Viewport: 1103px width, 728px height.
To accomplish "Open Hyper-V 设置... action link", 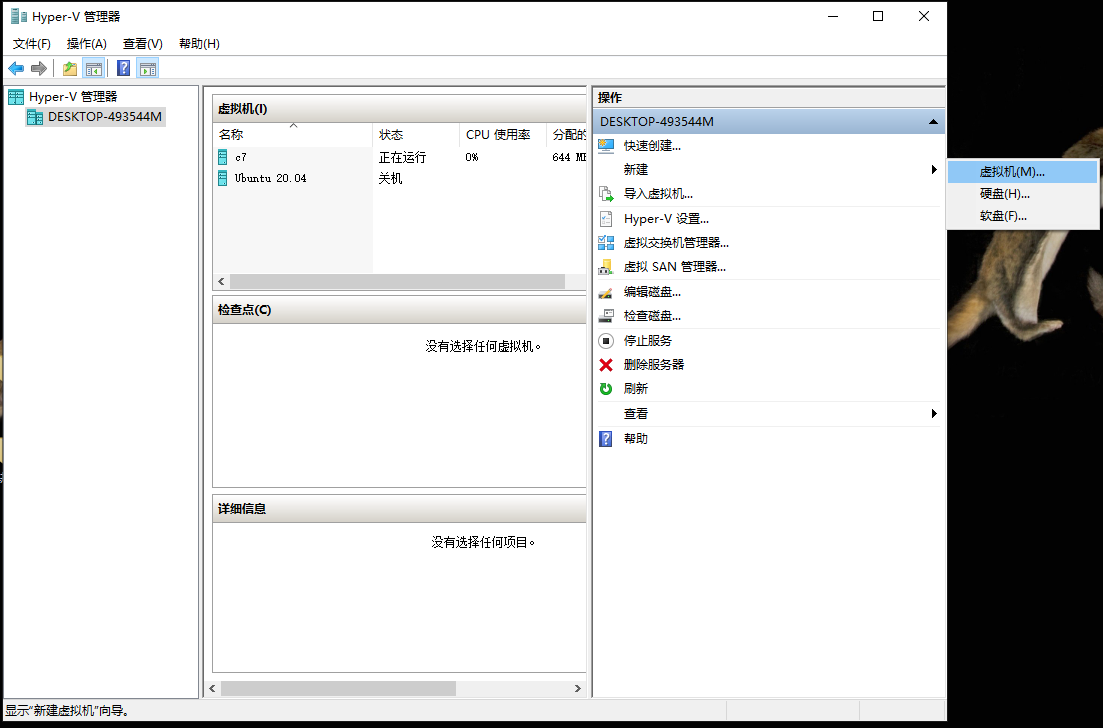I will [x=666, y=219].
